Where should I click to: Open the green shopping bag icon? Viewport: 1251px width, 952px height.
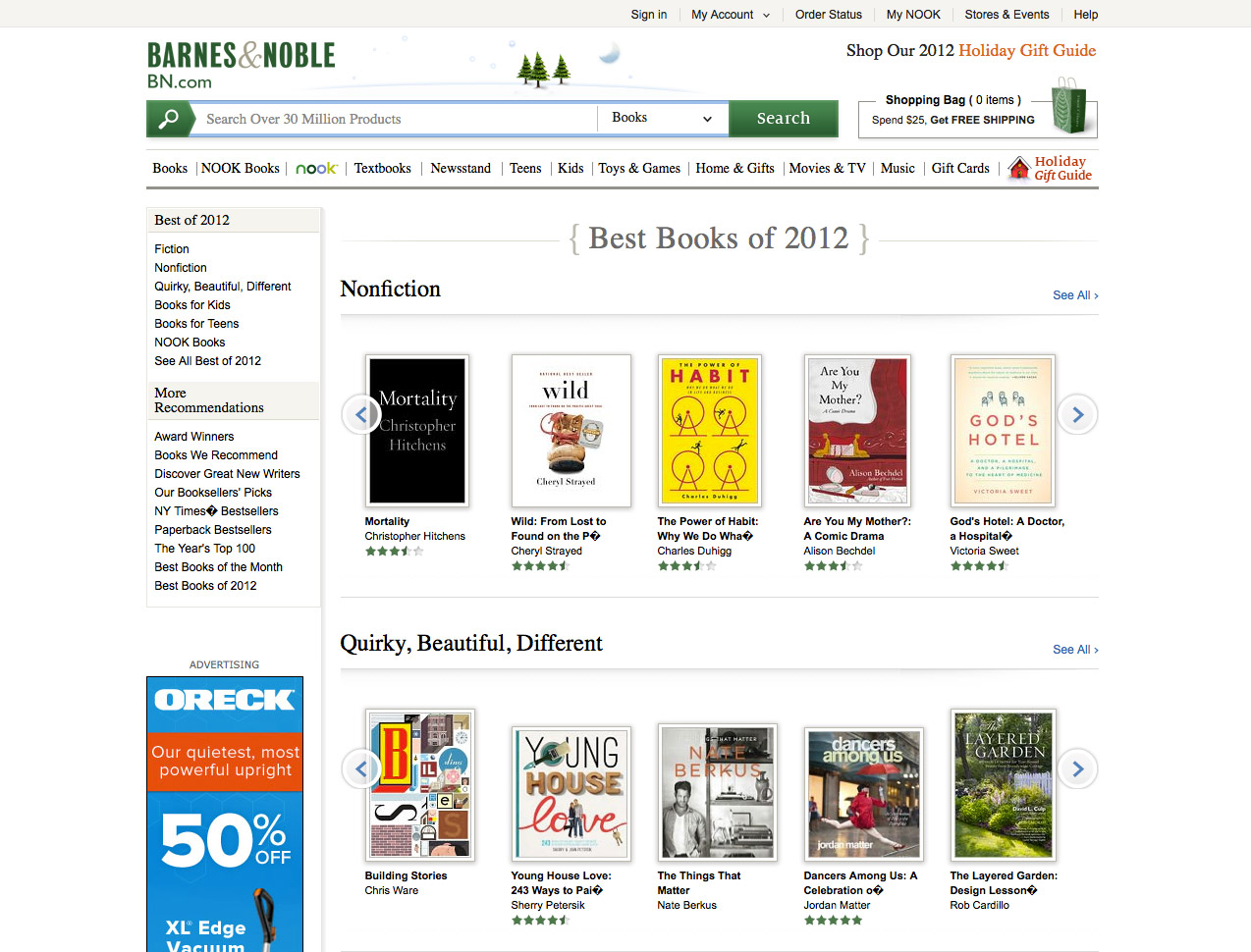click(x=1069, y=105)
